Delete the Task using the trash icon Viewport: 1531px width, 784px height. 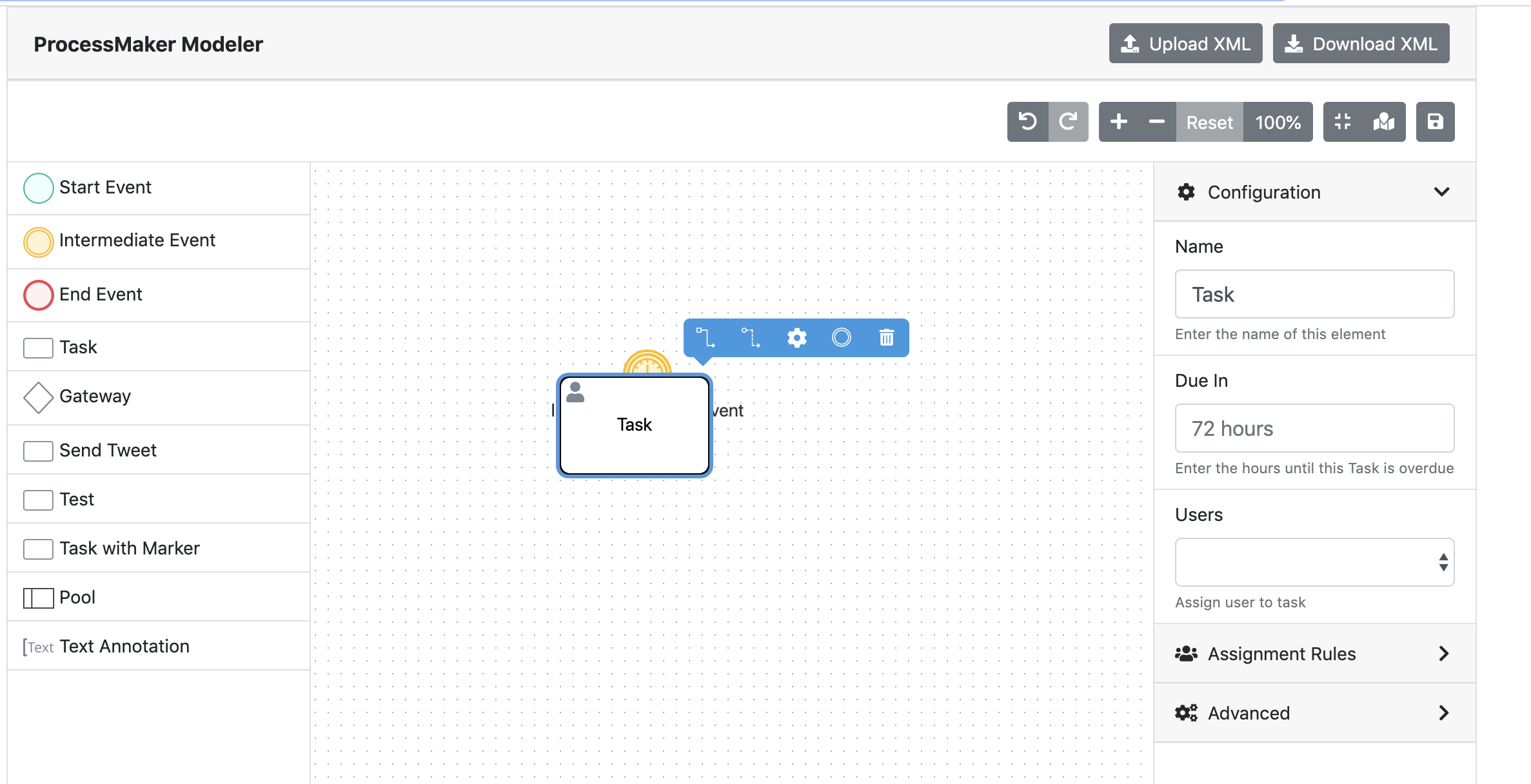click(x=886, y=337)
